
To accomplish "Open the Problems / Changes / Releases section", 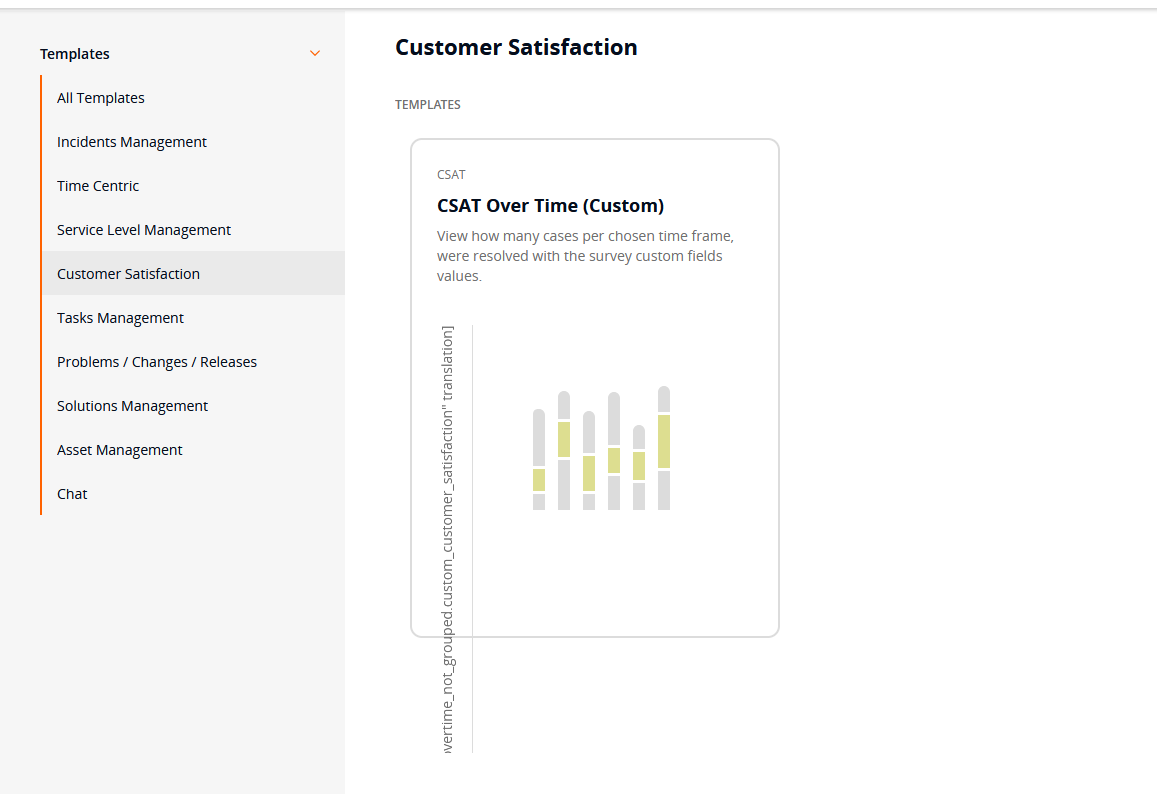I will click(157, 361).
